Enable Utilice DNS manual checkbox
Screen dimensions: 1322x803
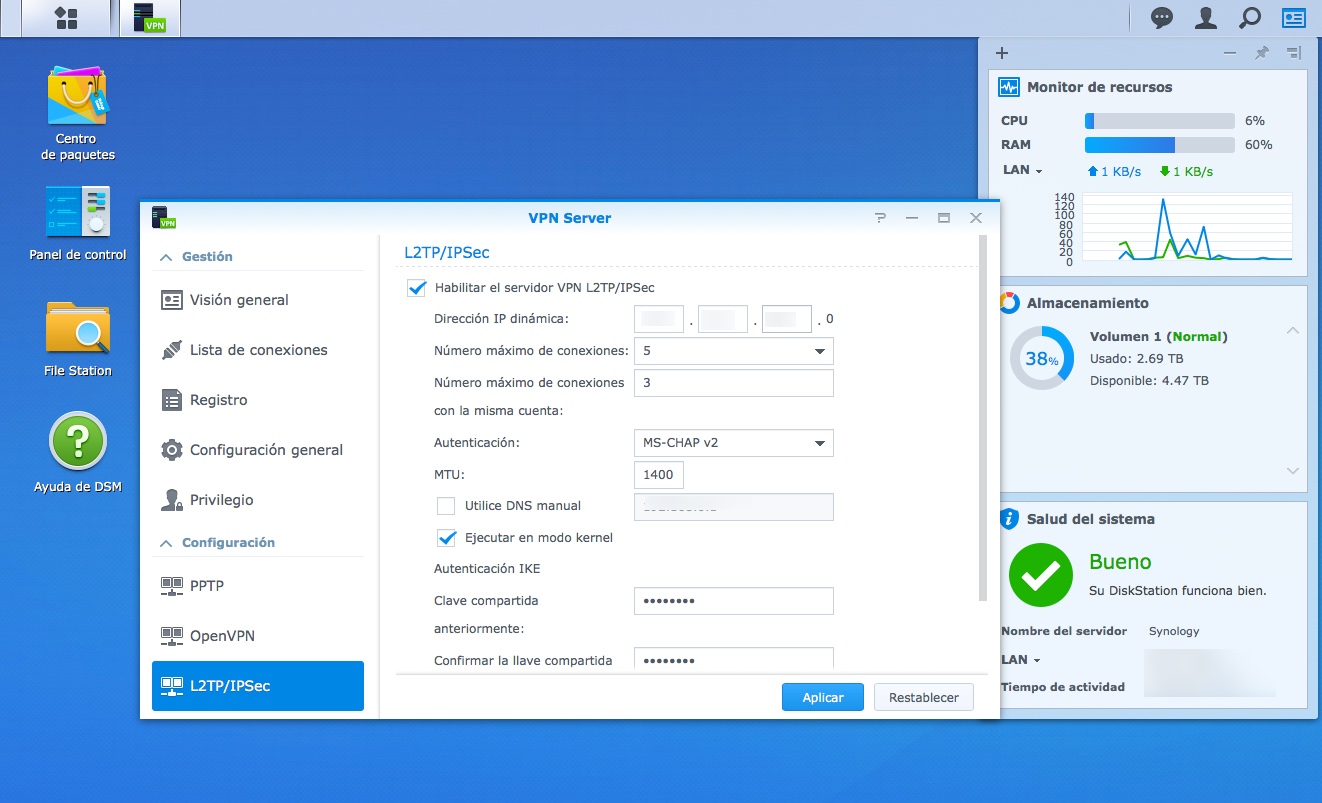tap(446, 506)
